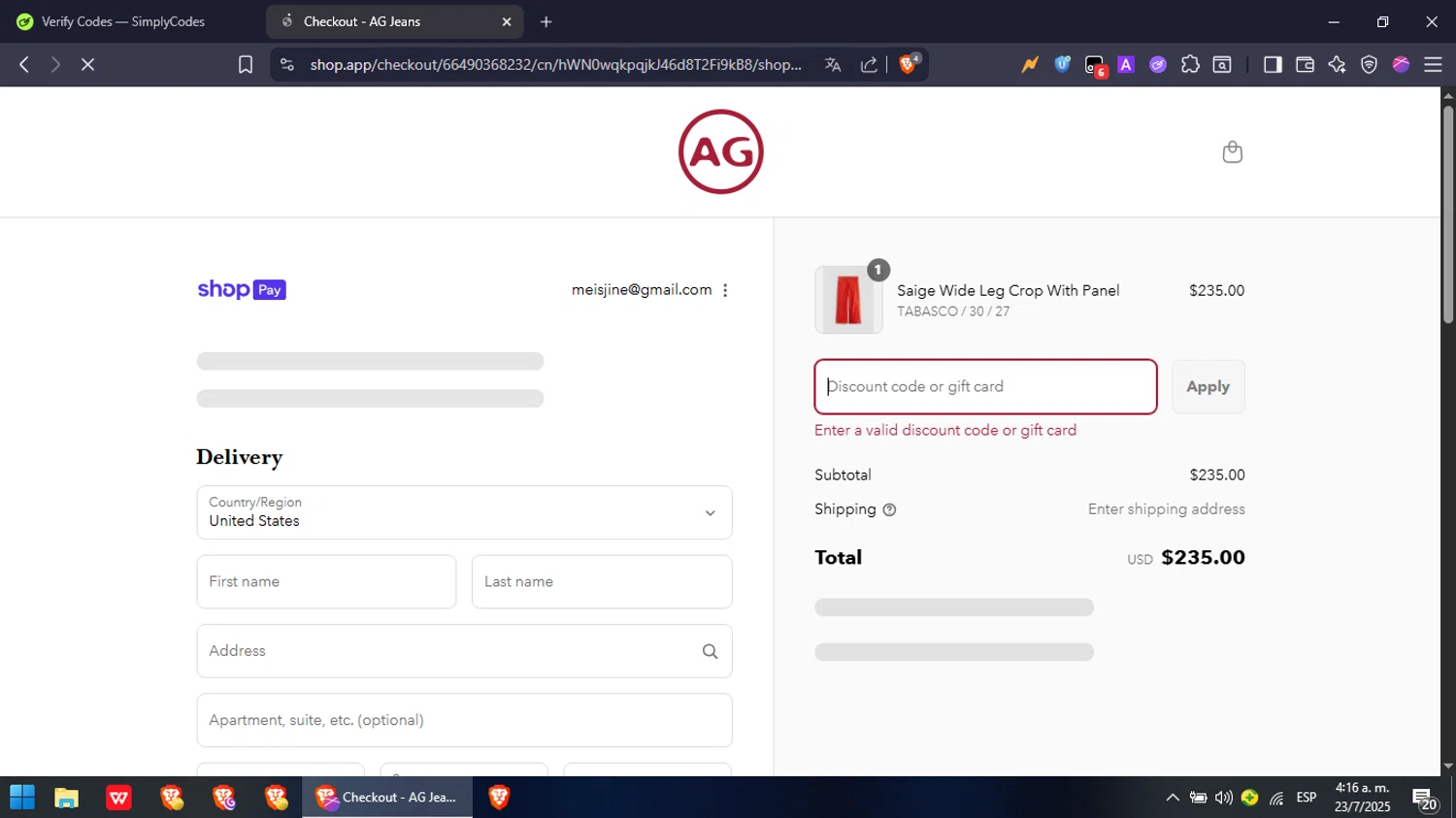Open a new browser tab
Image resolution: width=1456 pixels, height=818 pixels.
pyautogui.click(x=546, y=21)
